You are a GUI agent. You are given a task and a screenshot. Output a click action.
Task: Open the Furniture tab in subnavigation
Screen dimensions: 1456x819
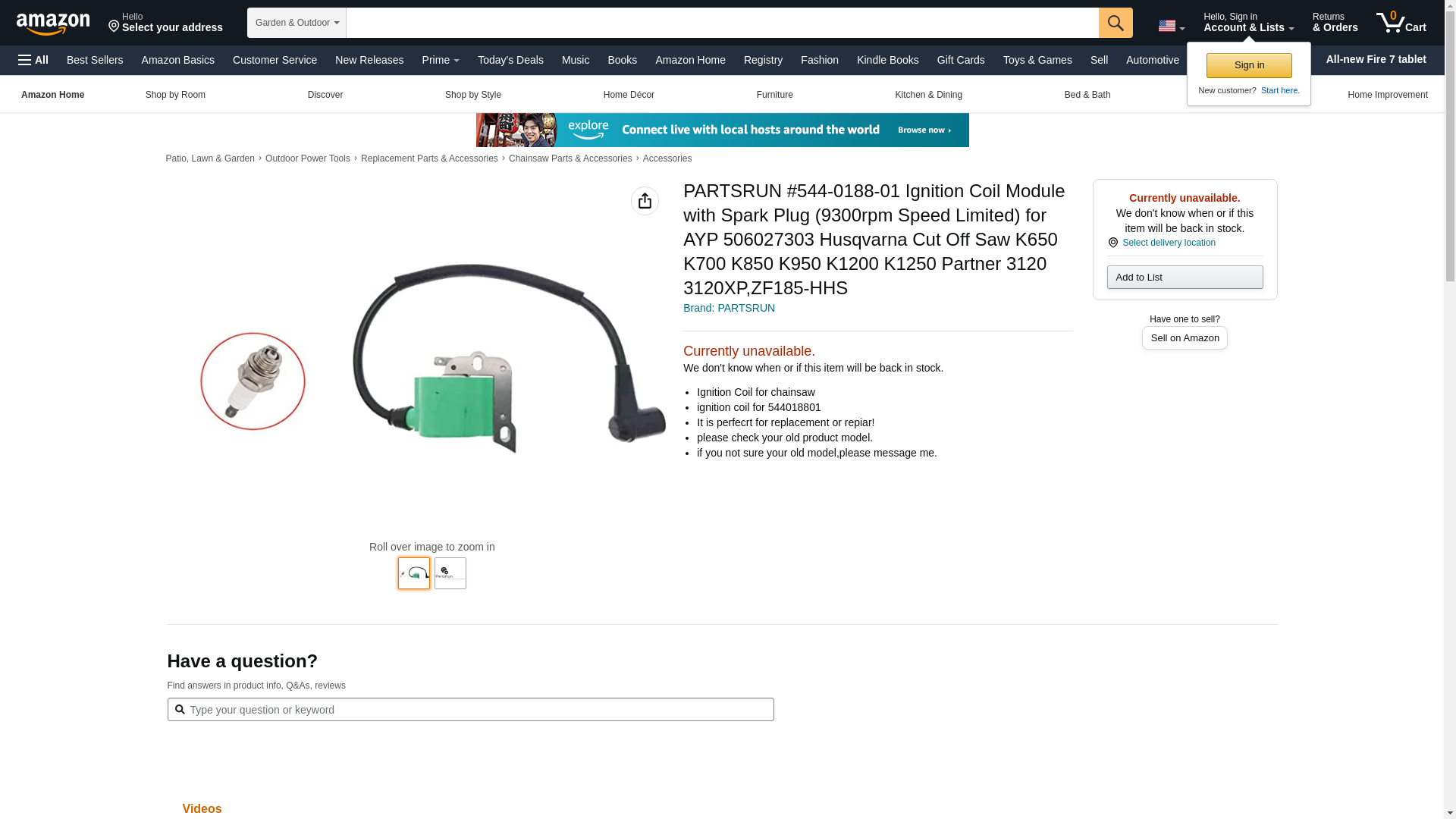pos(774,95)
